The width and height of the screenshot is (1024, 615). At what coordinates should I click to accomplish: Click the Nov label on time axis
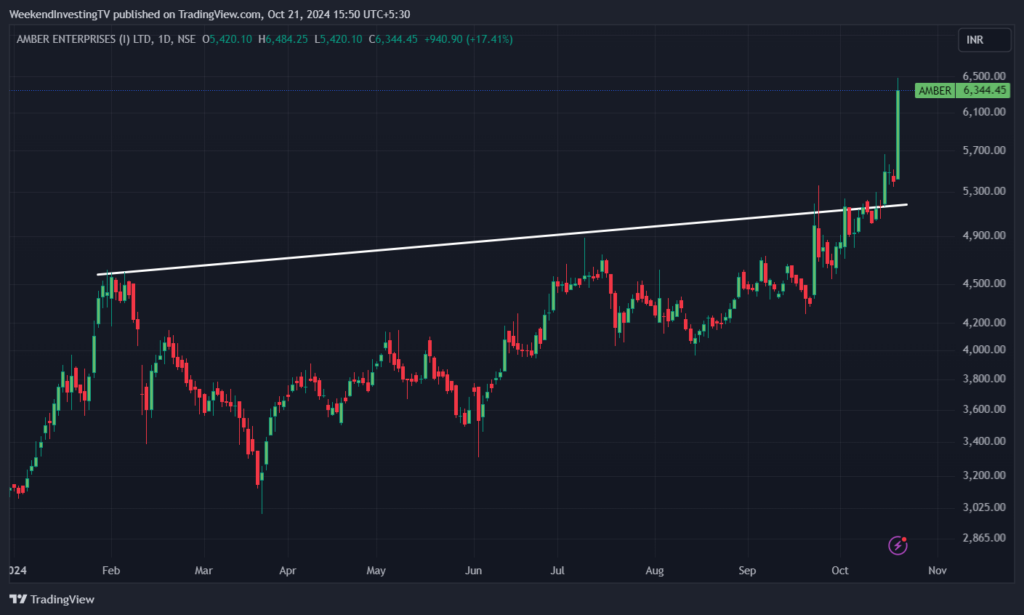point(937,571)
